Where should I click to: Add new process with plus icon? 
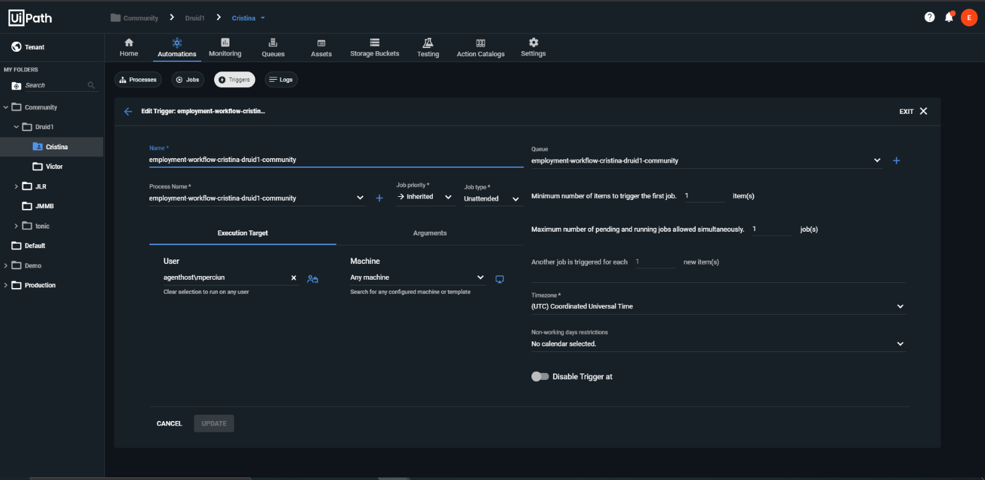(x=379, y=199)
